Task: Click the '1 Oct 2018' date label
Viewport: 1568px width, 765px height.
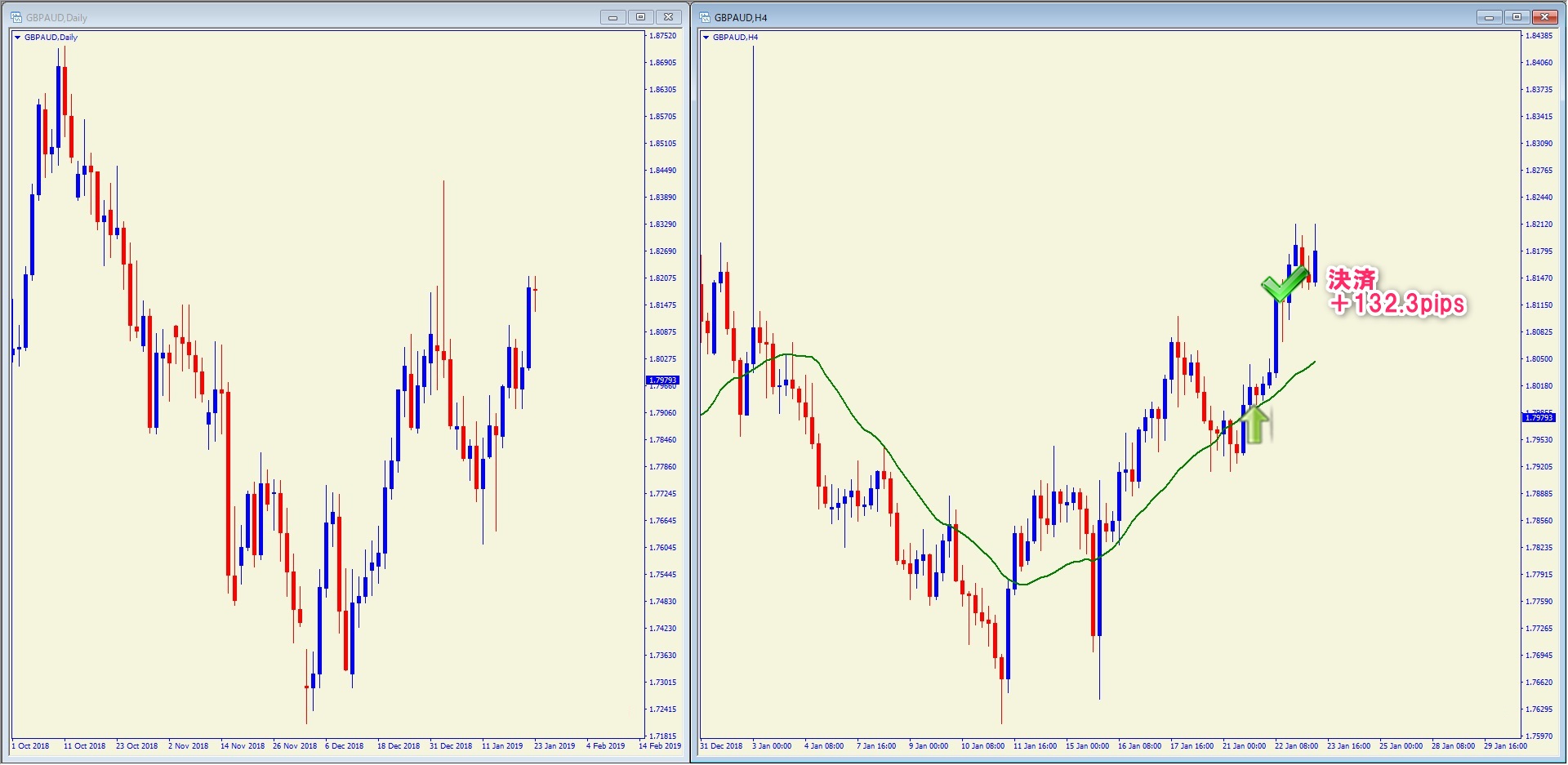Action: pos(31,746)
